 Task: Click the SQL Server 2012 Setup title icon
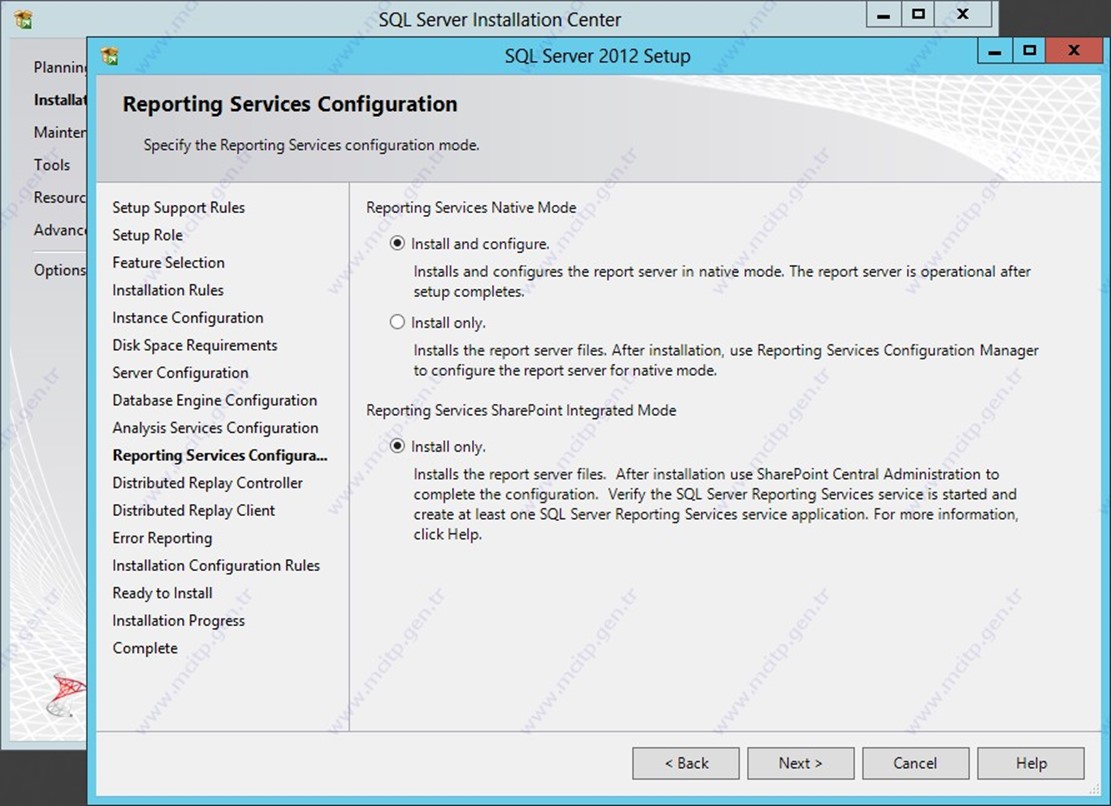(110, 56)
